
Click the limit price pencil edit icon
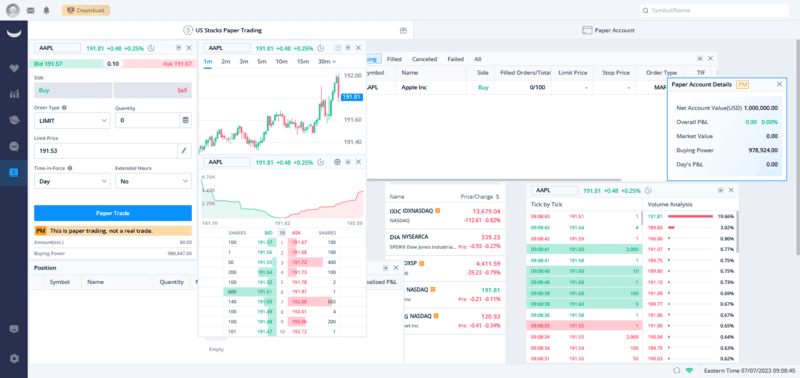click(x=184, y=151)
